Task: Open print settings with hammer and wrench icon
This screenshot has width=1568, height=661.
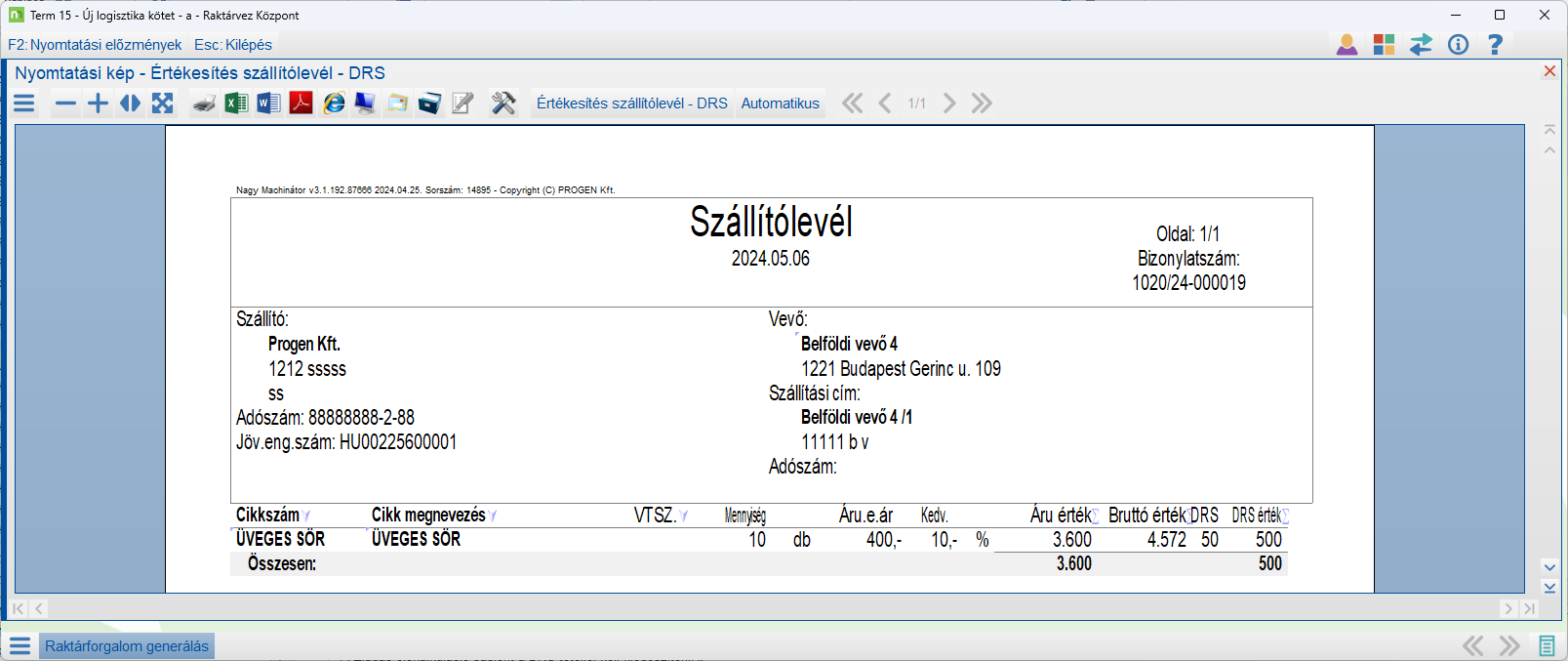Action: 503,103
